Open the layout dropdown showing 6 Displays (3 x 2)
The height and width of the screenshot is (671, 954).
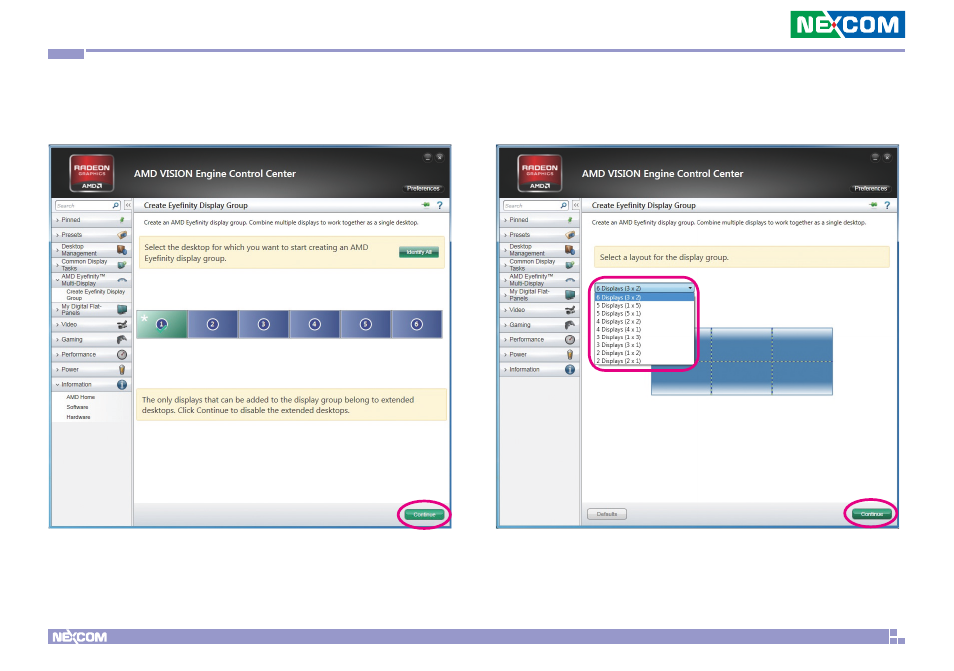pyautogui.click(x=644, y=288)
